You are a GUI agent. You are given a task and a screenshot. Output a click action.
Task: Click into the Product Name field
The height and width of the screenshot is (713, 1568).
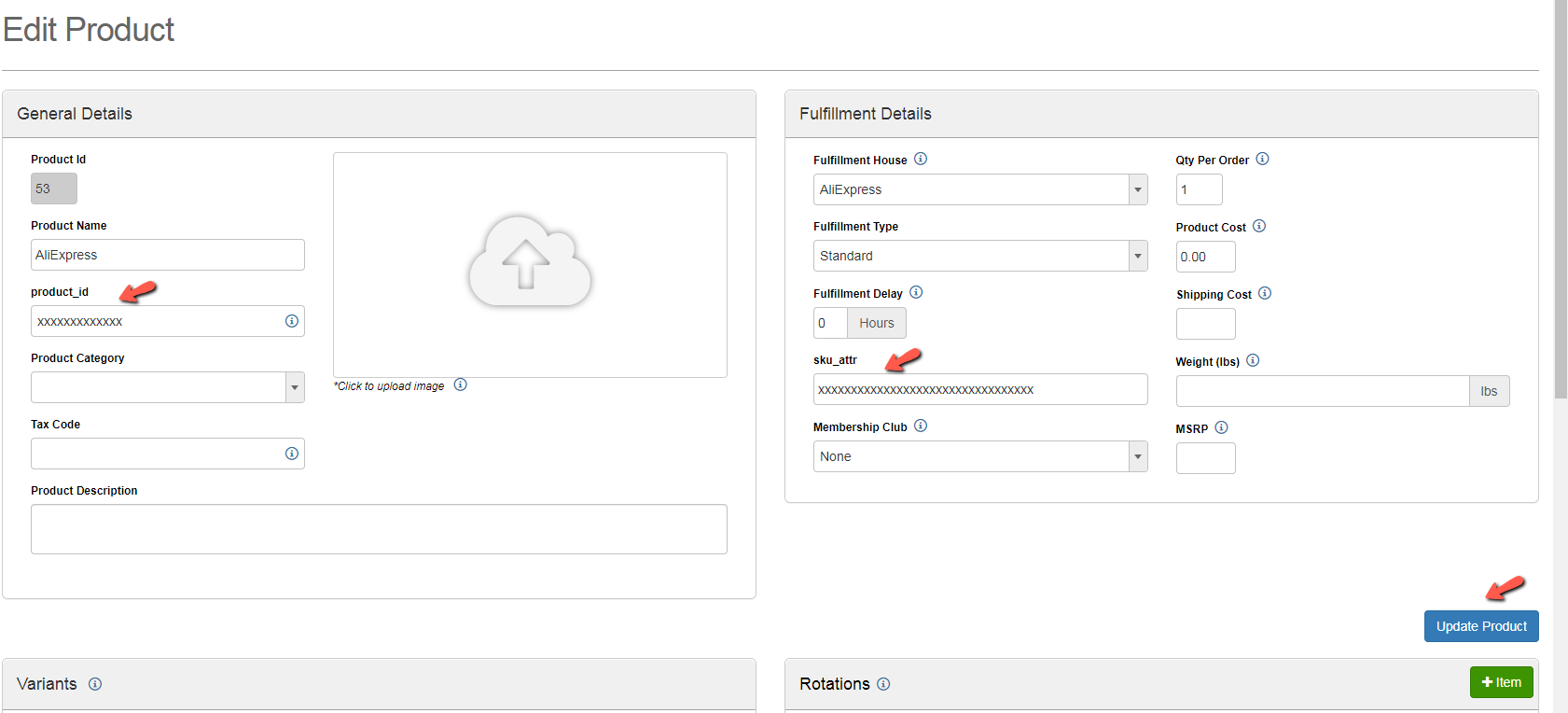coord(167,255)
